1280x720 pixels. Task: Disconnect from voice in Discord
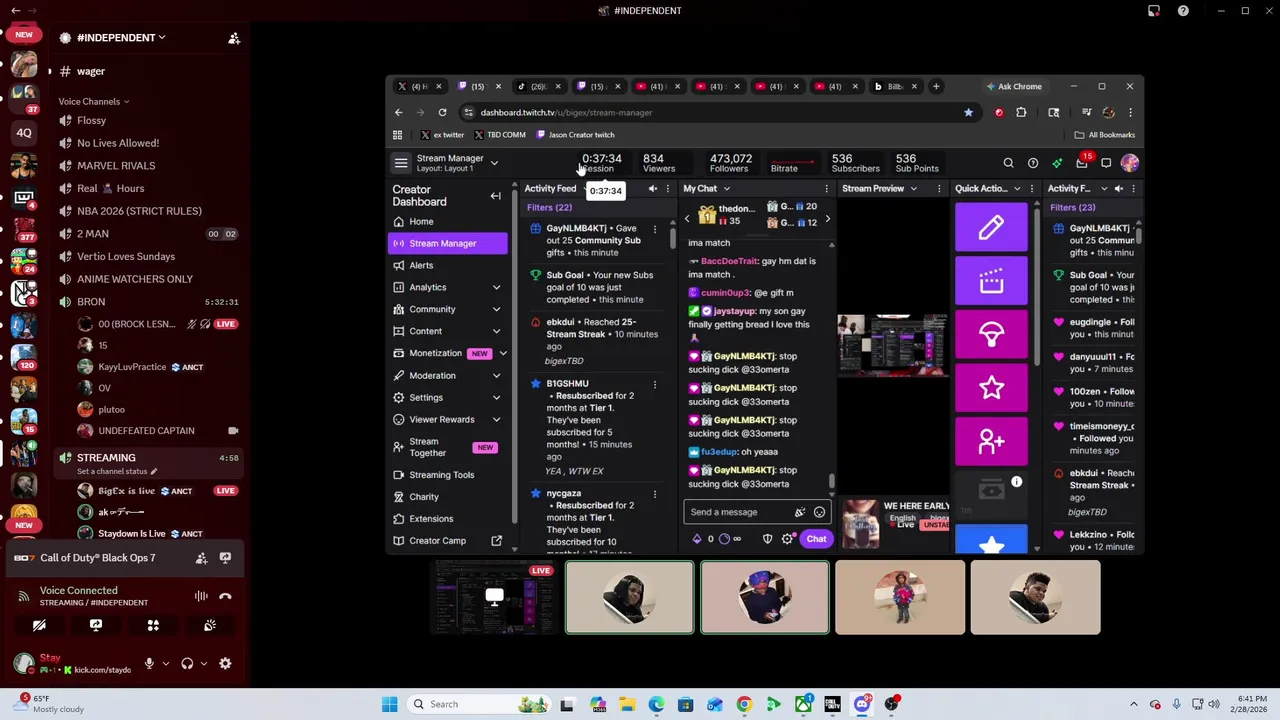(x=225, y=596)
